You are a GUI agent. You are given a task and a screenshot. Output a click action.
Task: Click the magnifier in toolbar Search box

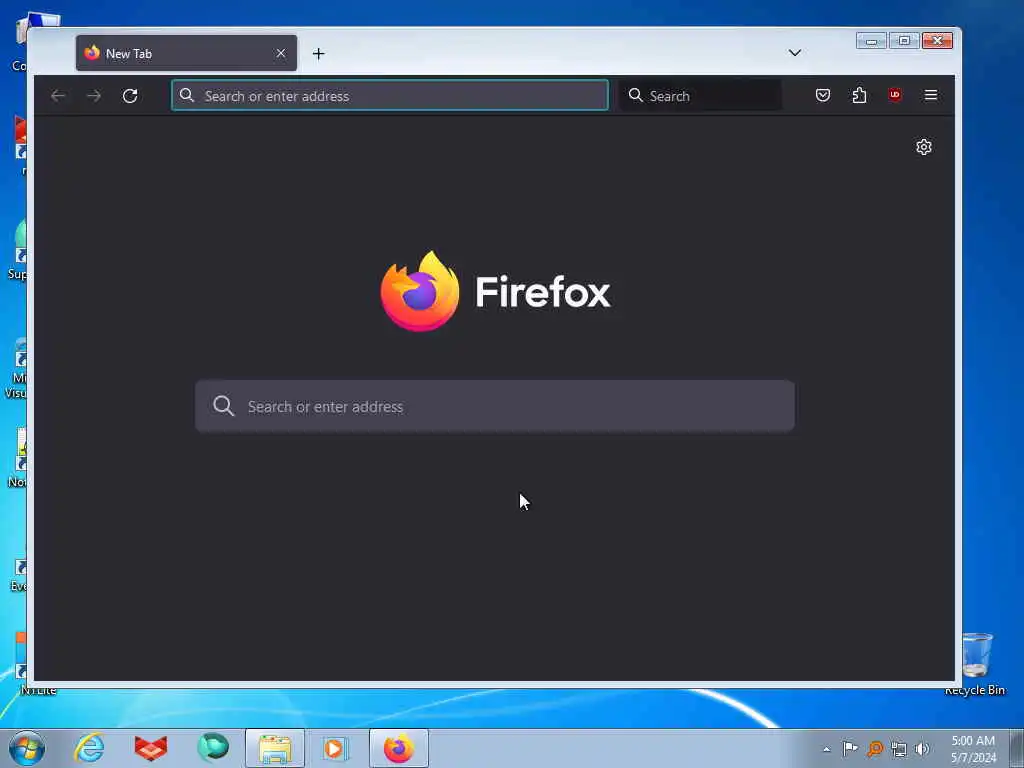click(635, 95)
